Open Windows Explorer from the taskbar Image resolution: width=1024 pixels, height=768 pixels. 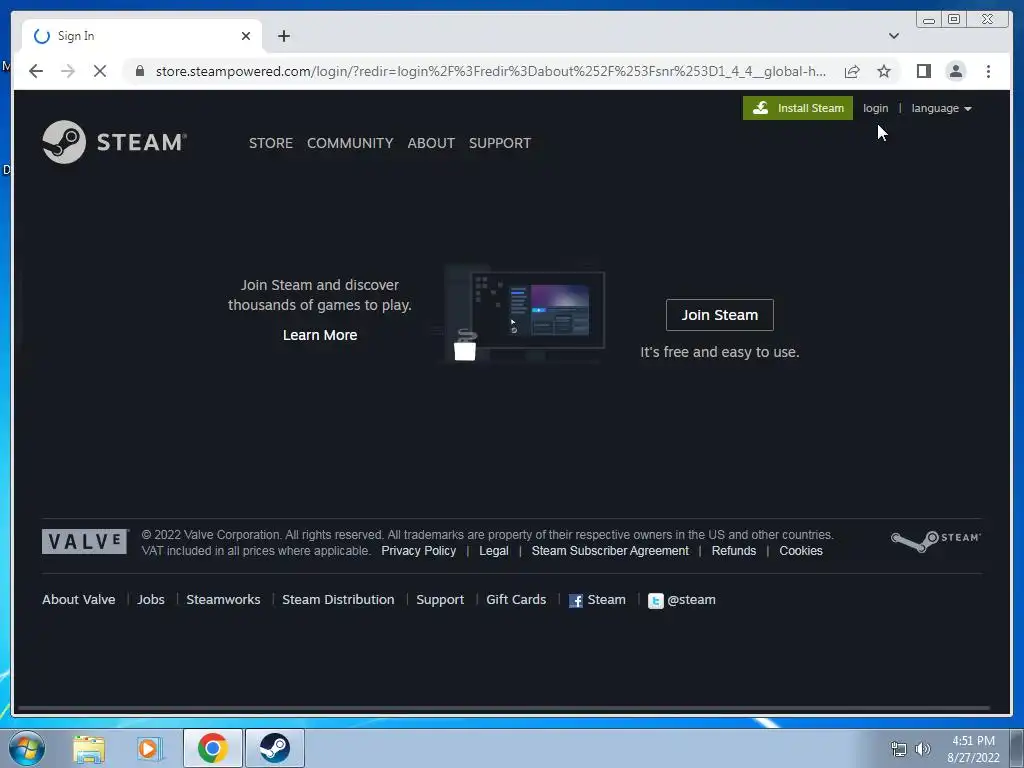(x=89, y=748)
